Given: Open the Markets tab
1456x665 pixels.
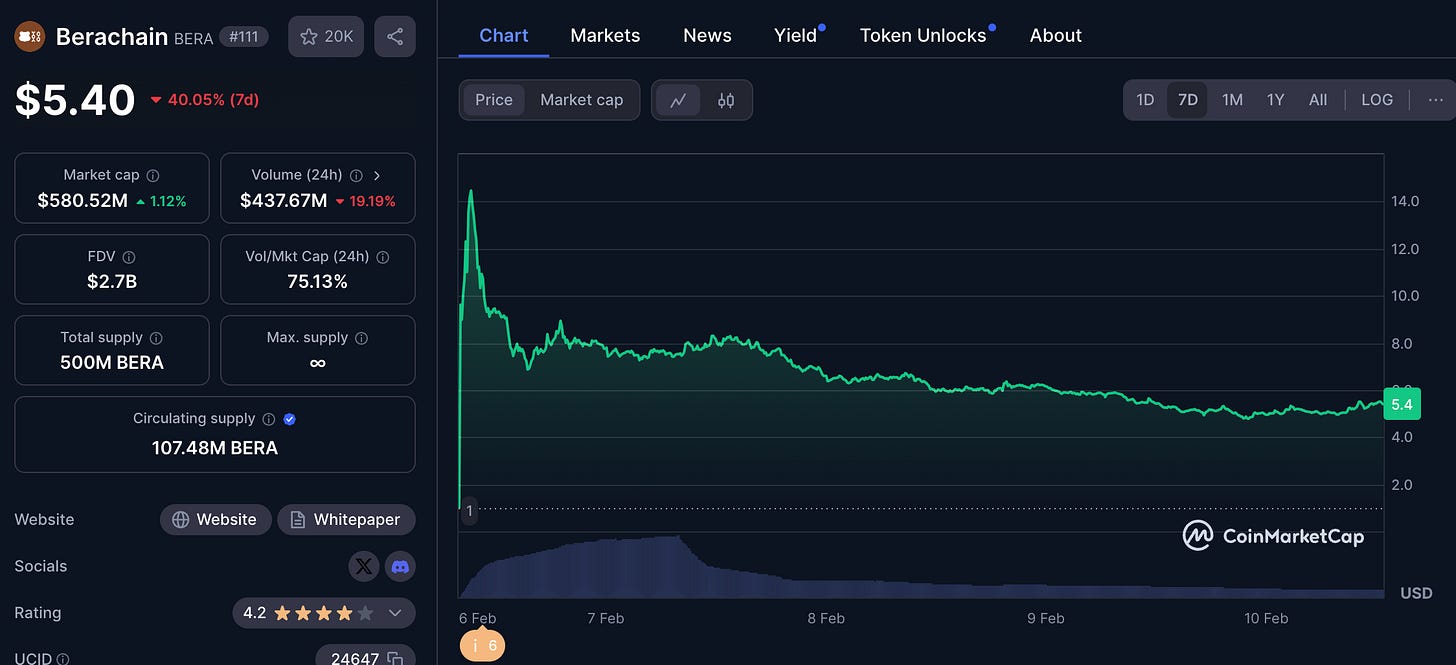Looking at the screenshot, I should click(605, 35).
